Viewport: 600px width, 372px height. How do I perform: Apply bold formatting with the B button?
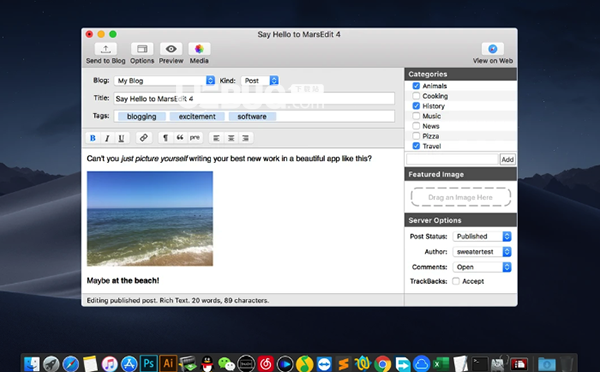(93, 138)
